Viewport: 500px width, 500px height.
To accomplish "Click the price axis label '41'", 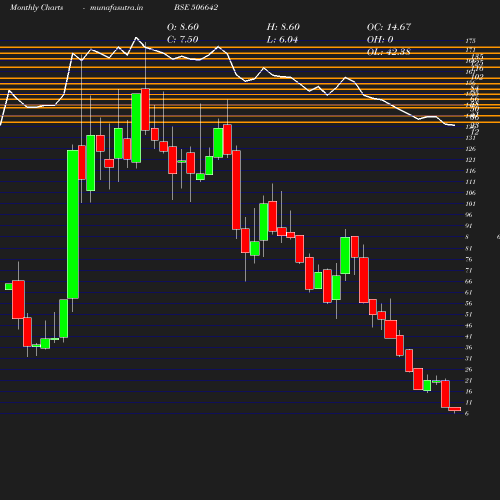I will click(469, 336).
